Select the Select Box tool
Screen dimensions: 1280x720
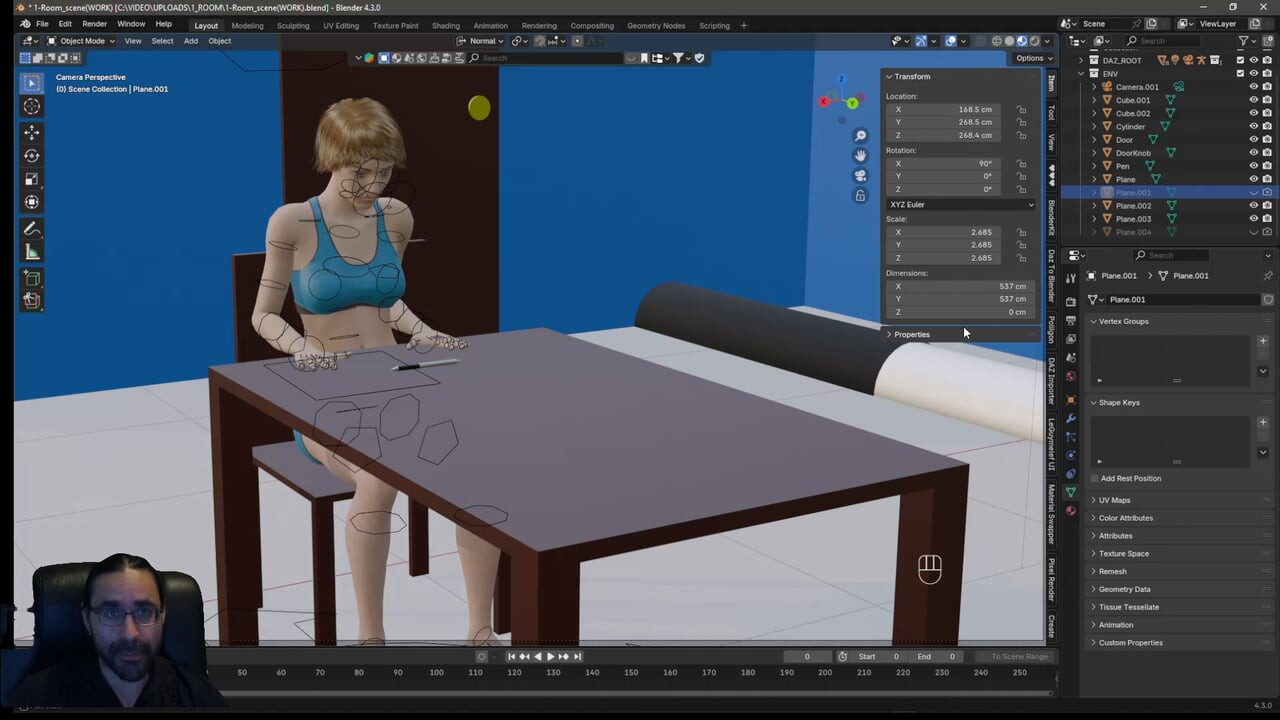point(32,84)
